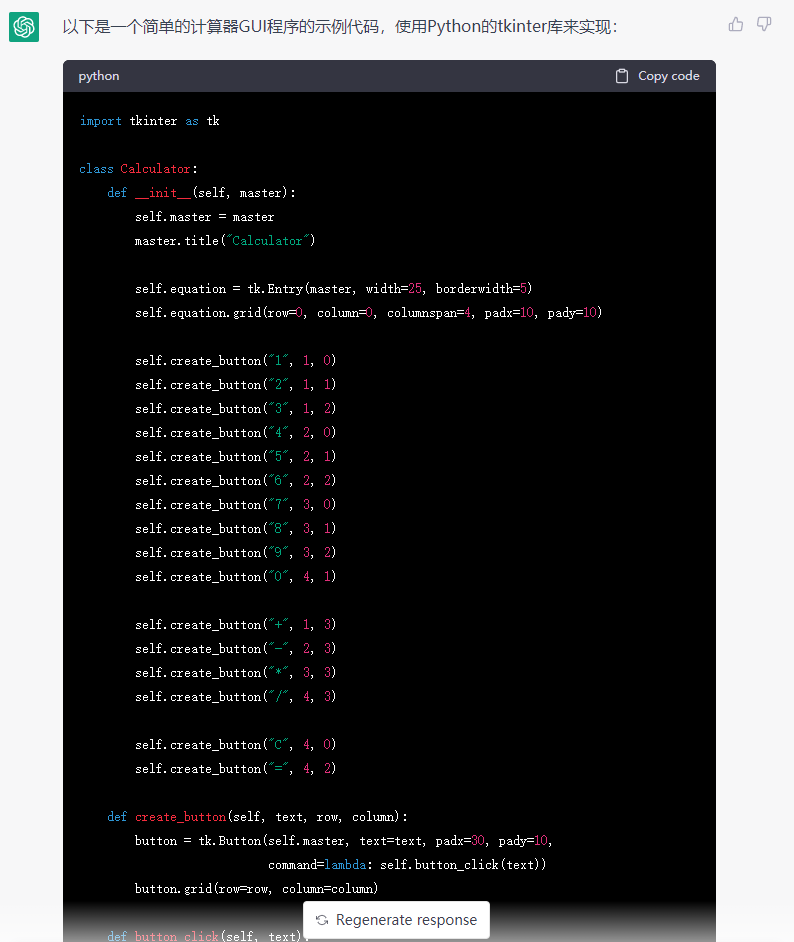Image resolution: width=794 pixels, height=942 pixels.
Task: Click the 'class Calculator:' line
Action: click(138, 169)
